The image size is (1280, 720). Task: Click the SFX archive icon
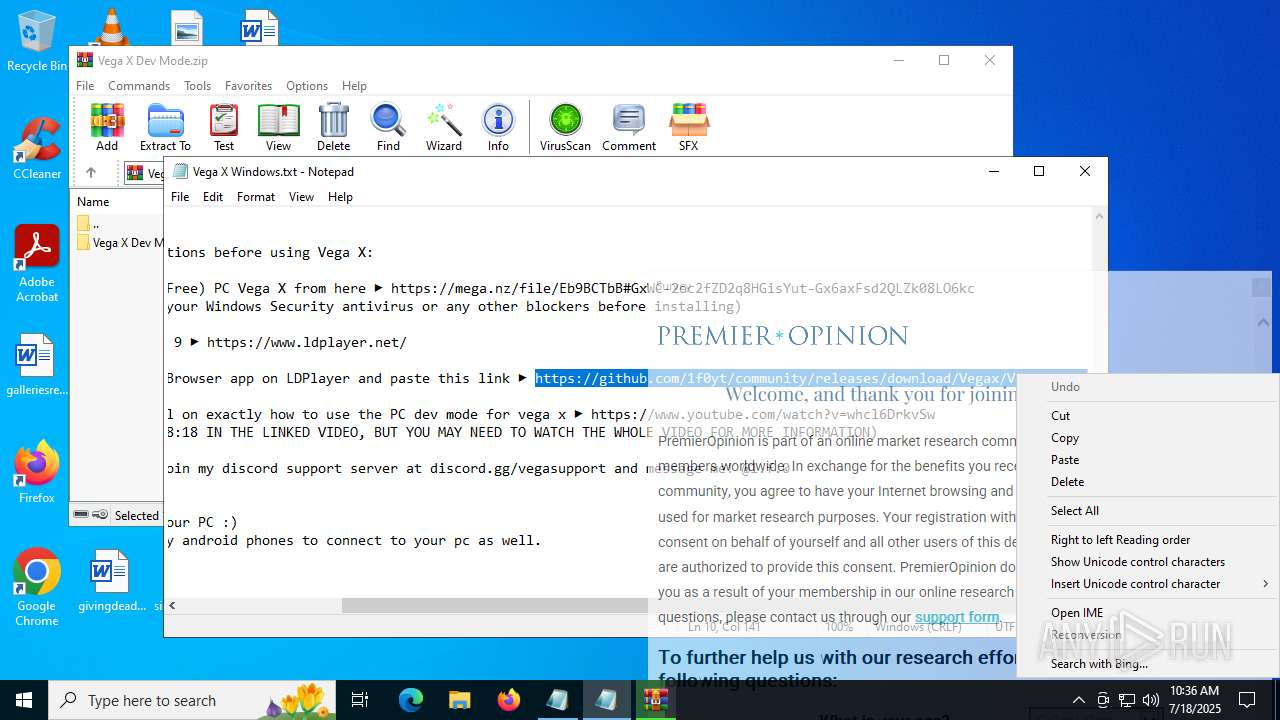[688, 127]
